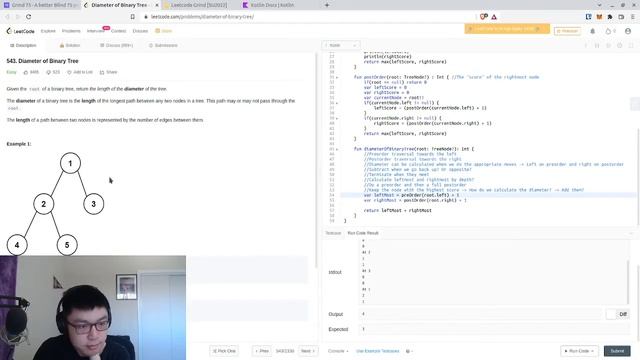Open the Submissions tab

pyautogui.click(x=163, y=45)
